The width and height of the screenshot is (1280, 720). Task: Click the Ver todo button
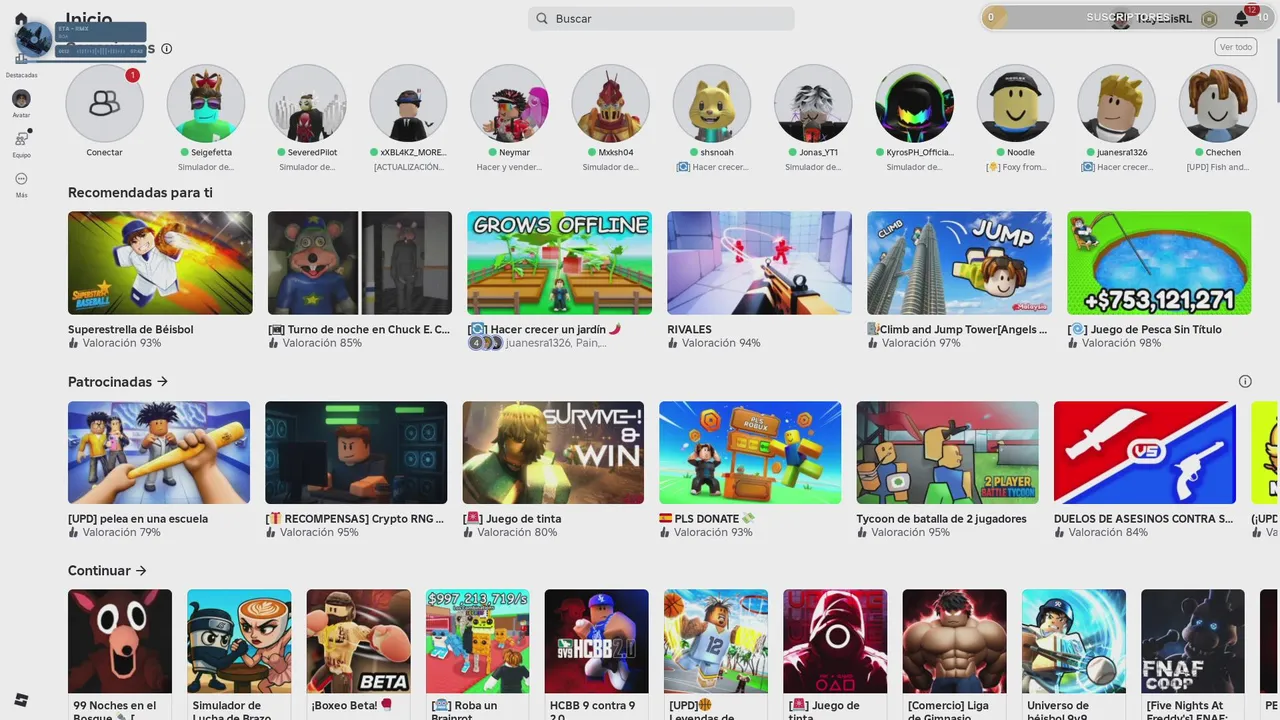pos(1236,47)
